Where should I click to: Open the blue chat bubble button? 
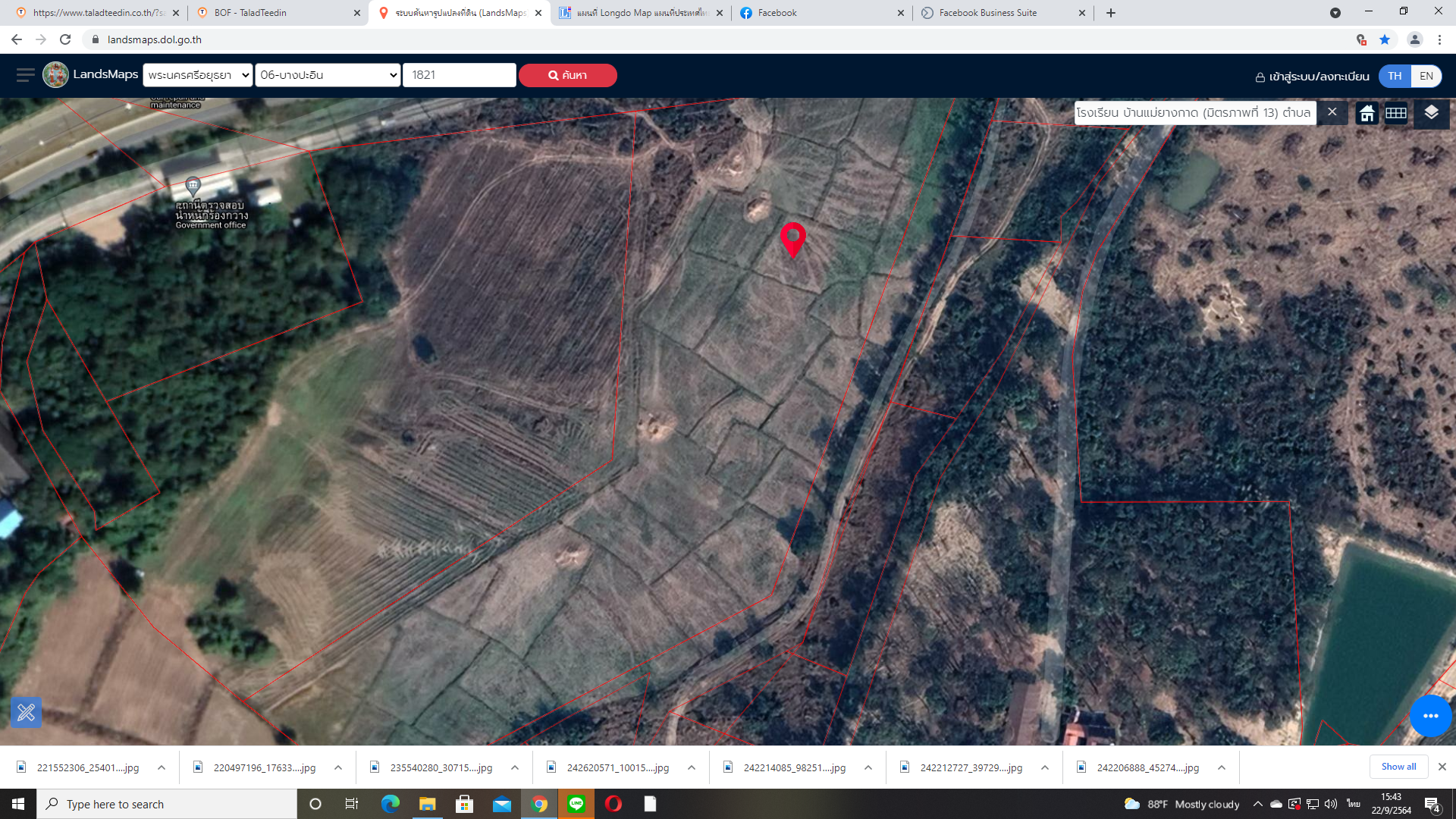1430,715
